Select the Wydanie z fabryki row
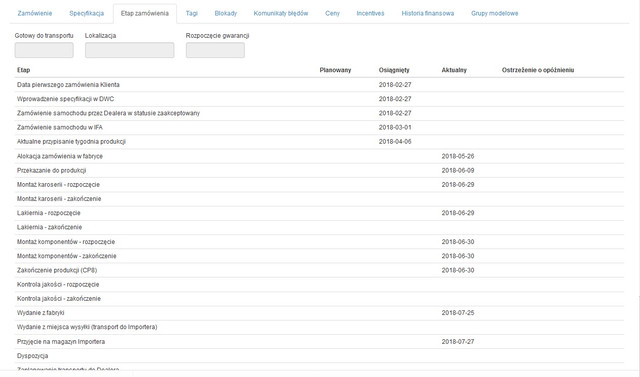 pos(319,313)
